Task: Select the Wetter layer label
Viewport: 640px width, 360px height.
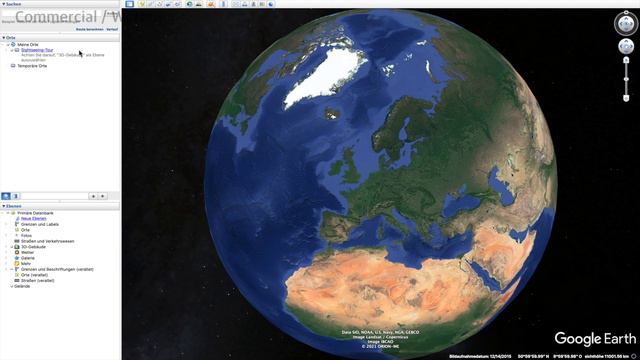Action: point(28,252)
